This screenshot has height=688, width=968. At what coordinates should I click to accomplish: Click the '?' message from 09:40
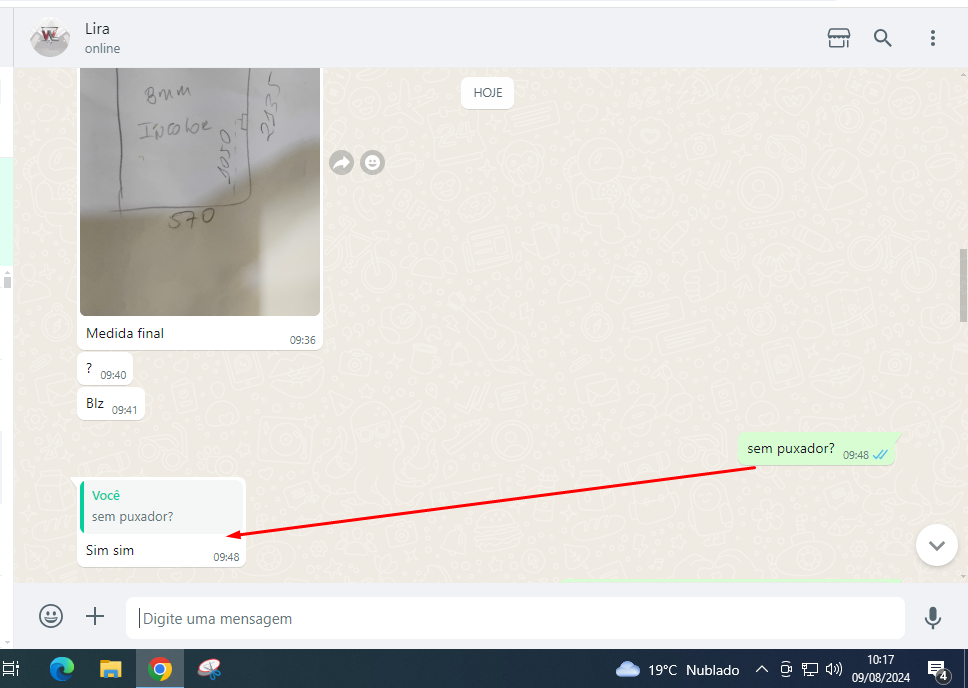pyautogui.click(x=105, y=369)
